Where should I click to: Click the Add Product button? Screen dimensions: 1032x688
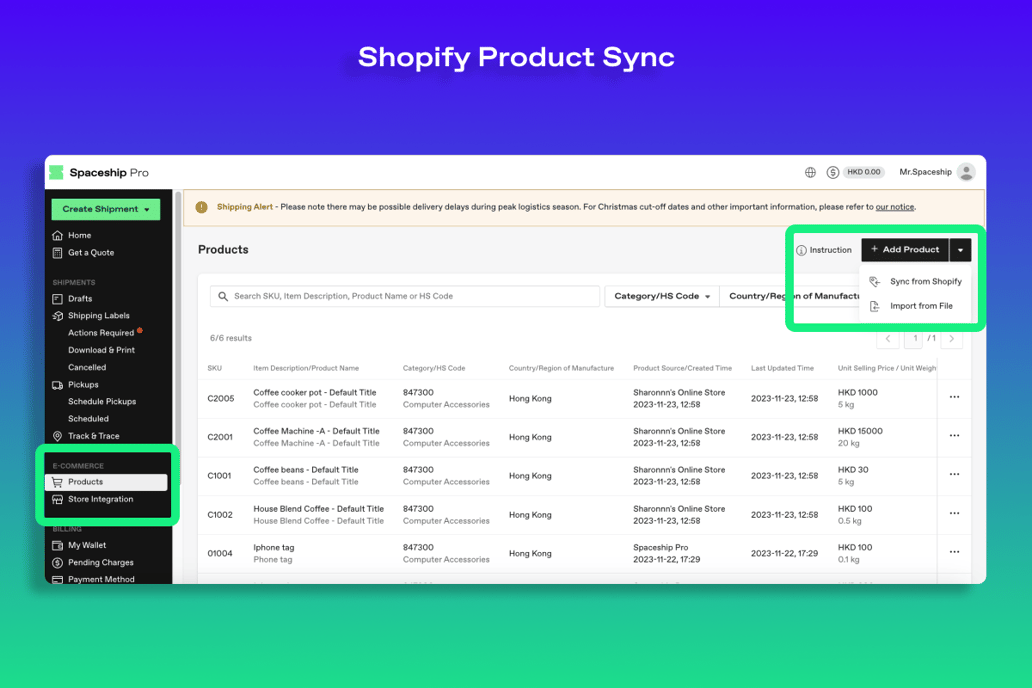coord(905,249)
